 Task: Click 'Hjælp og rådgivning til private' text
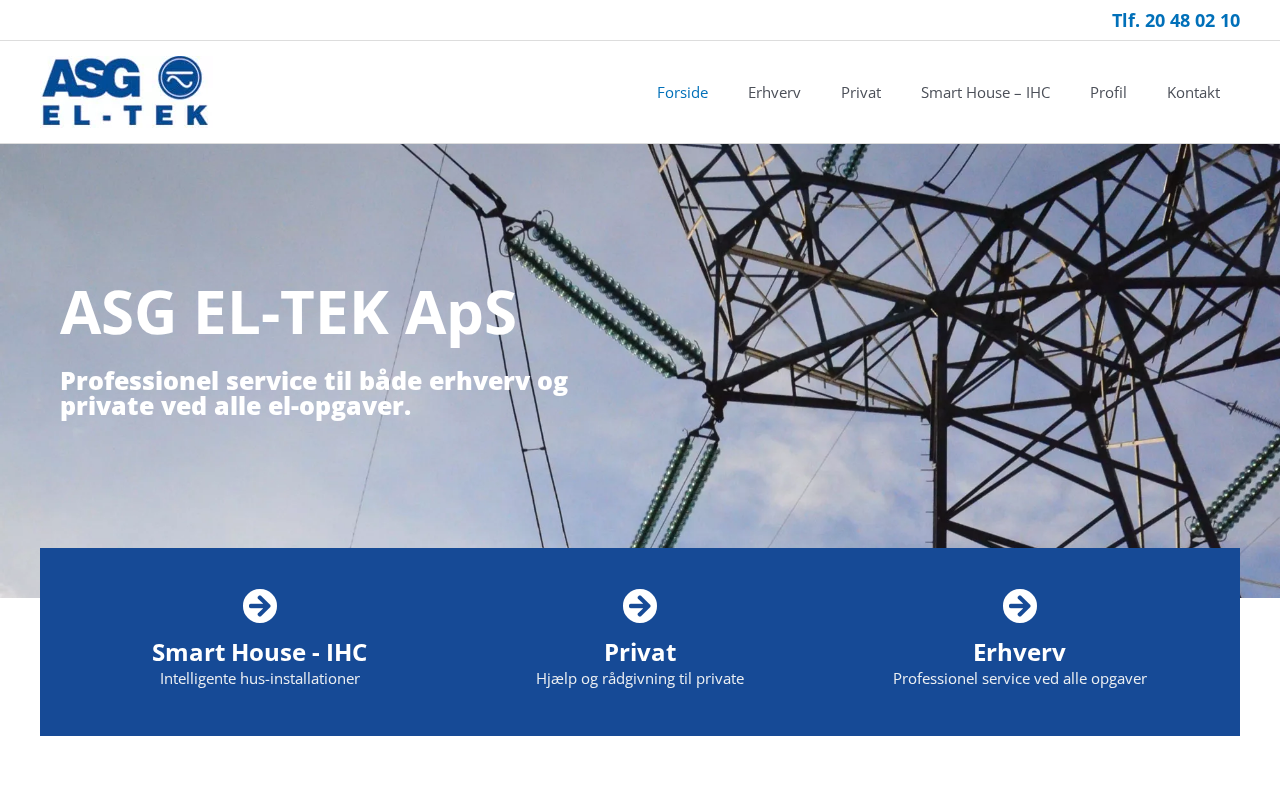(x=640, y=678)
